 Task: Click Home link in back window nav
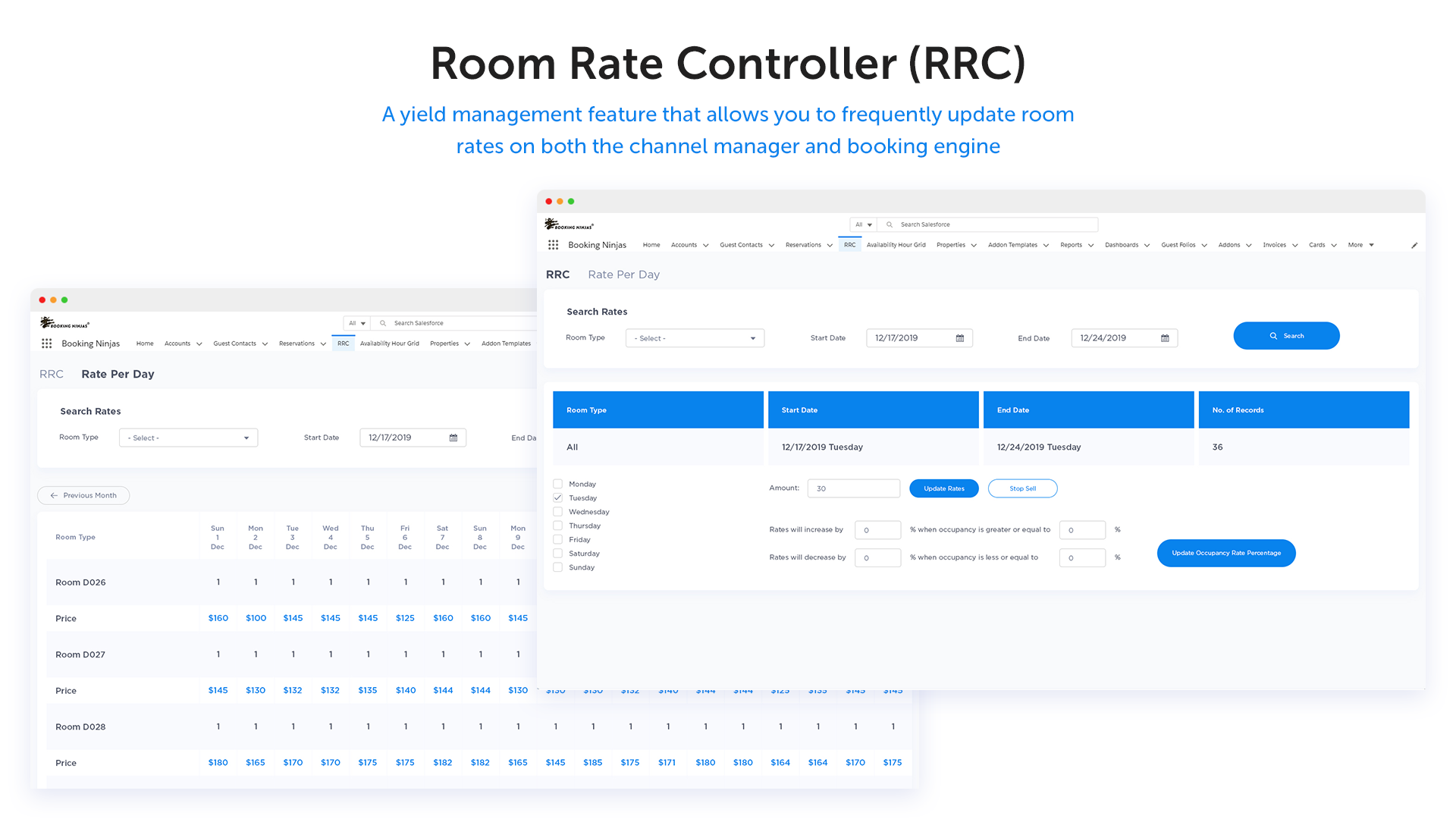pos(145,344)
